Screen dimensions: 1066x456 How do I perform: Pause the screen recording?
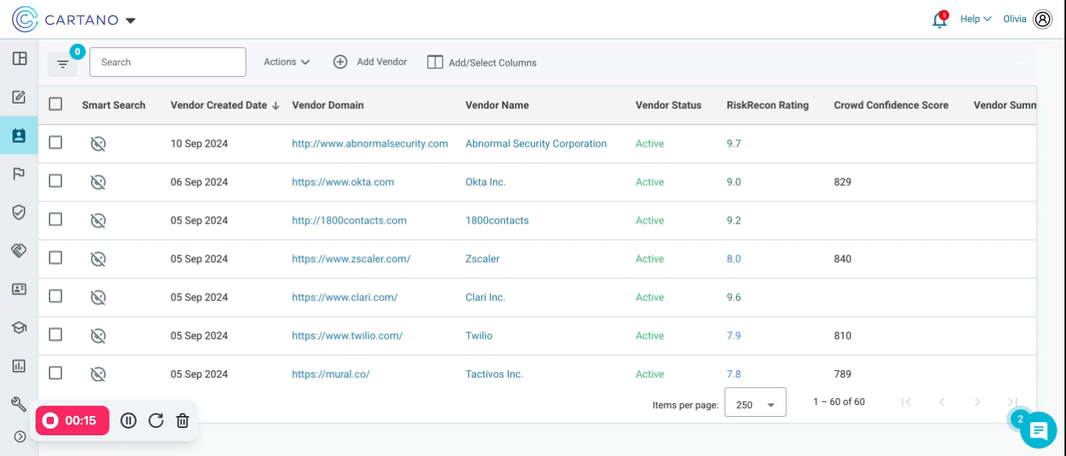coord(128,421)
